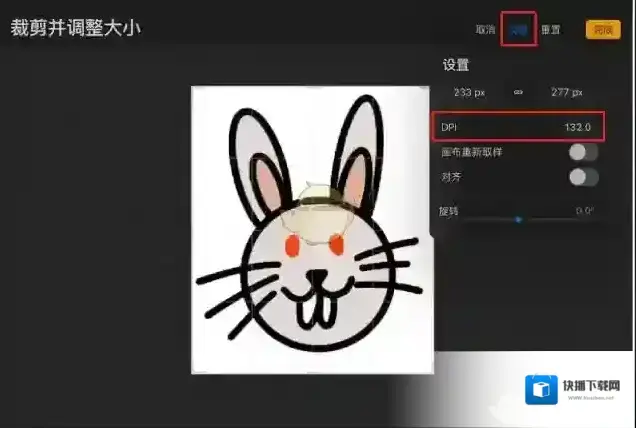This screenshot has height=428, width=636.
Task: Tap the yellow 完成 button
Action: (x=602, y=29)
